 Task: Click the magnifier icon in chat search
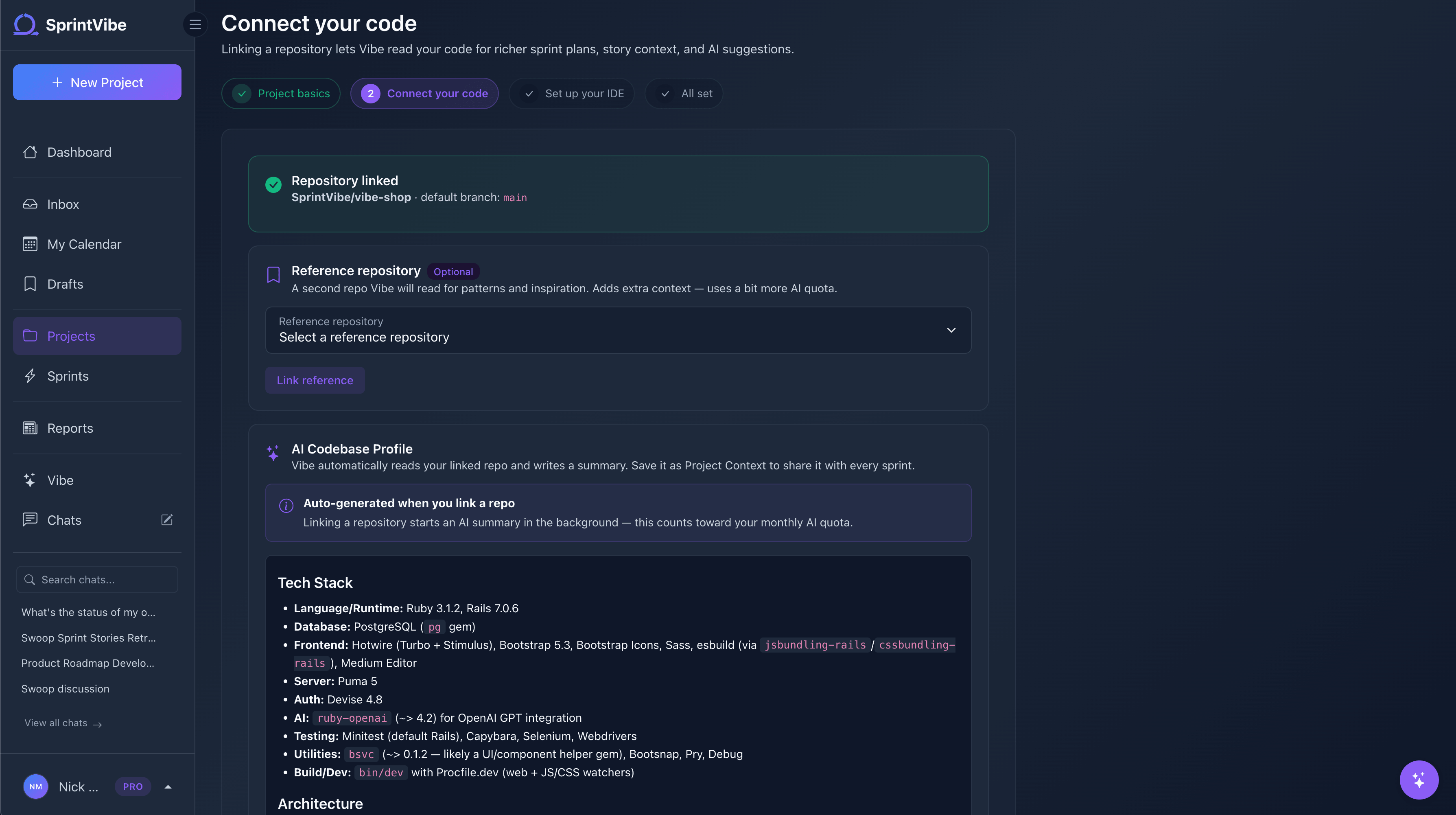tap(29, 580)
